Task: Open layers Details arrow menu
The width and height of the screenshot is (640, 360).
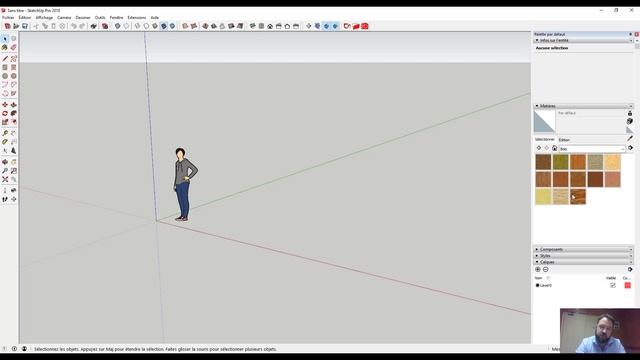Action: 630,269
